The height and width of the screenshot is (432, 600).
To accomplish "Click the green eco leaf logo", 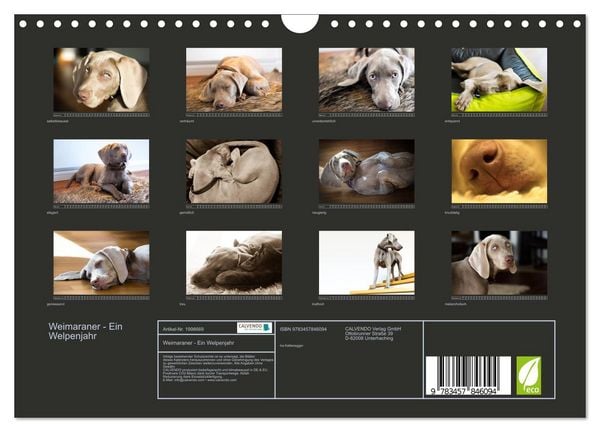I will (x=528, y=375).
